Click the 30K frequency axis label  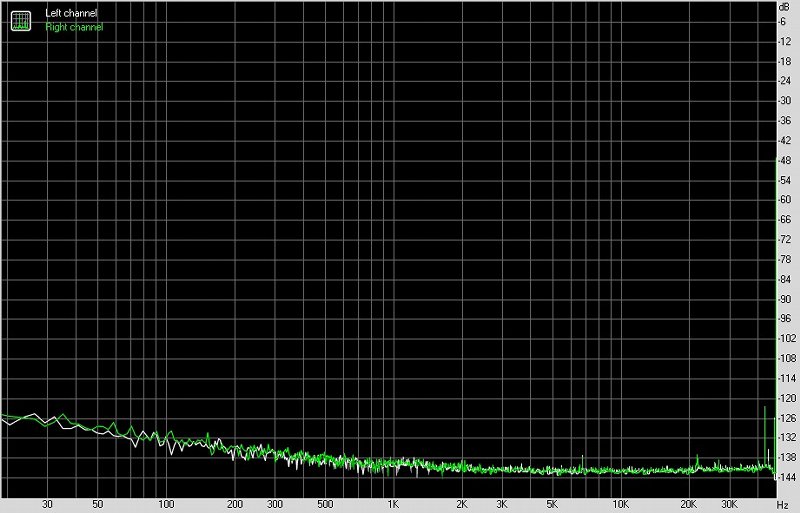coord(729,505)
